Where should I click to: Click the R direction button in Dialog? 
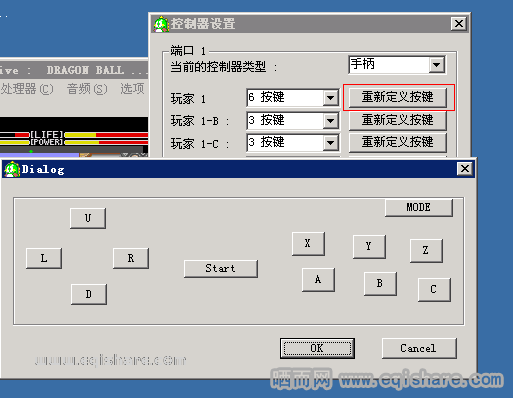click(x=131, y=258)
